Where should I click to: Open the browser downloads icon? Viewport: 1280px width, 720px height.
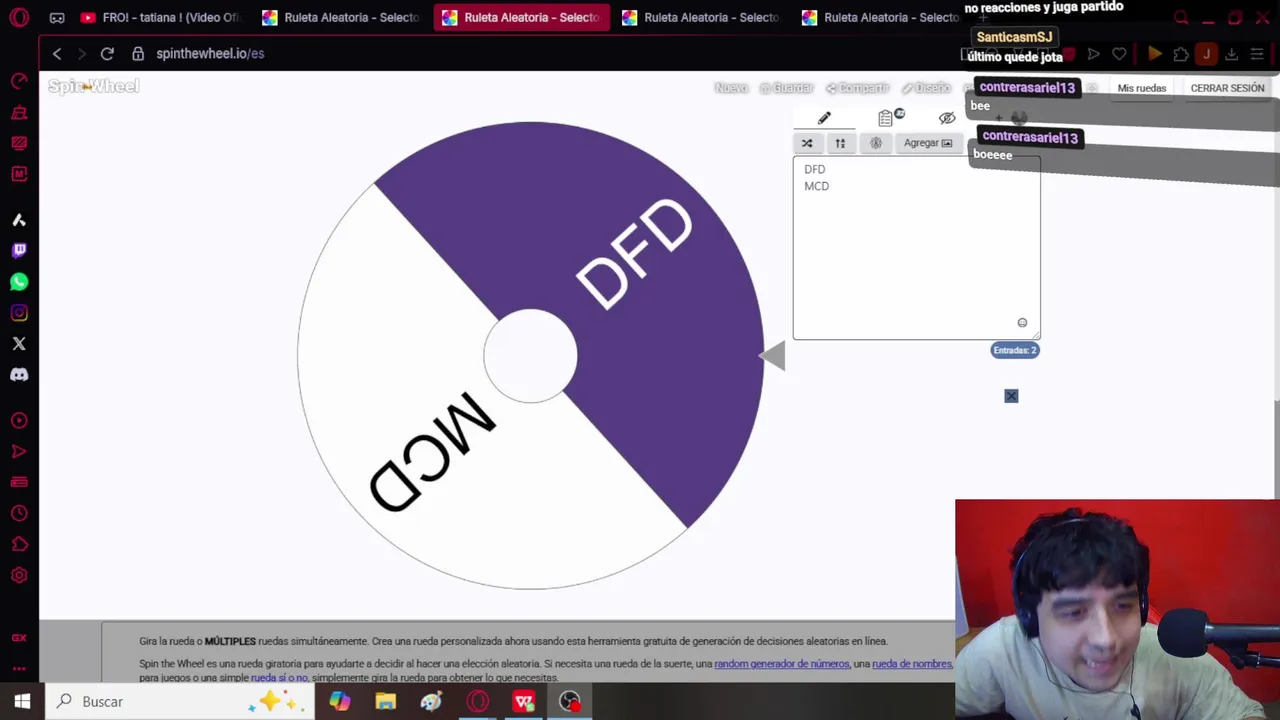pos(1232,54)
